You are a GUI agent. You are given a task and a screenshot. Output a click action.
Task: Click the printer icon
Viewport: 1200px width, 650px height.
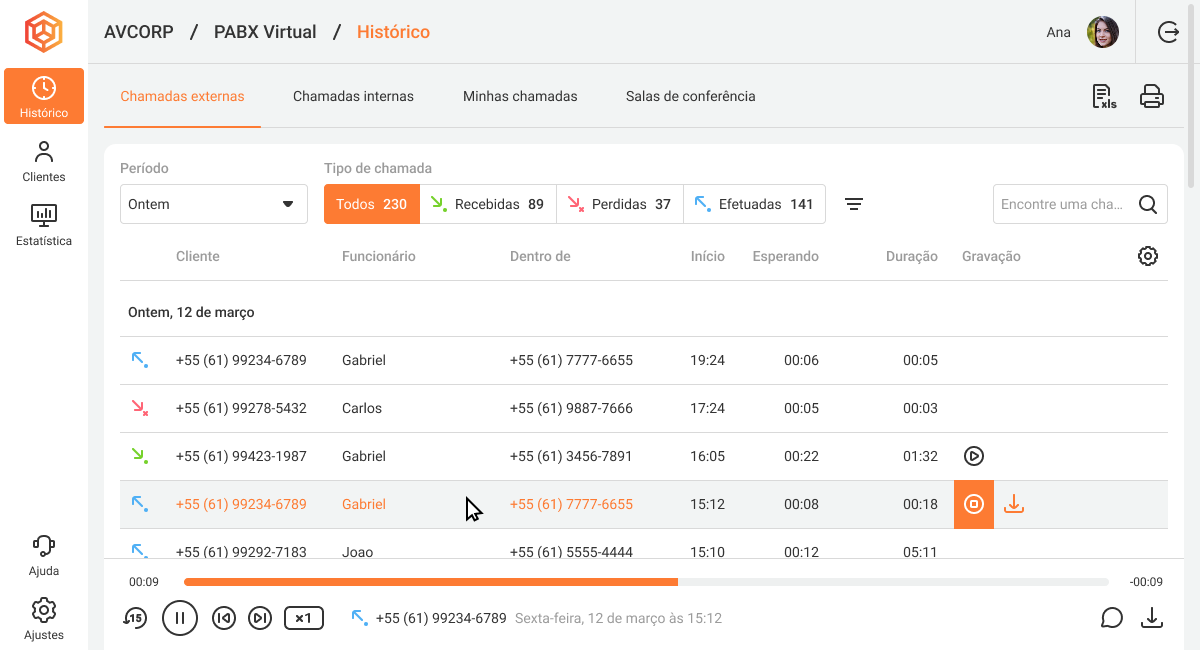pos(1152,96)
